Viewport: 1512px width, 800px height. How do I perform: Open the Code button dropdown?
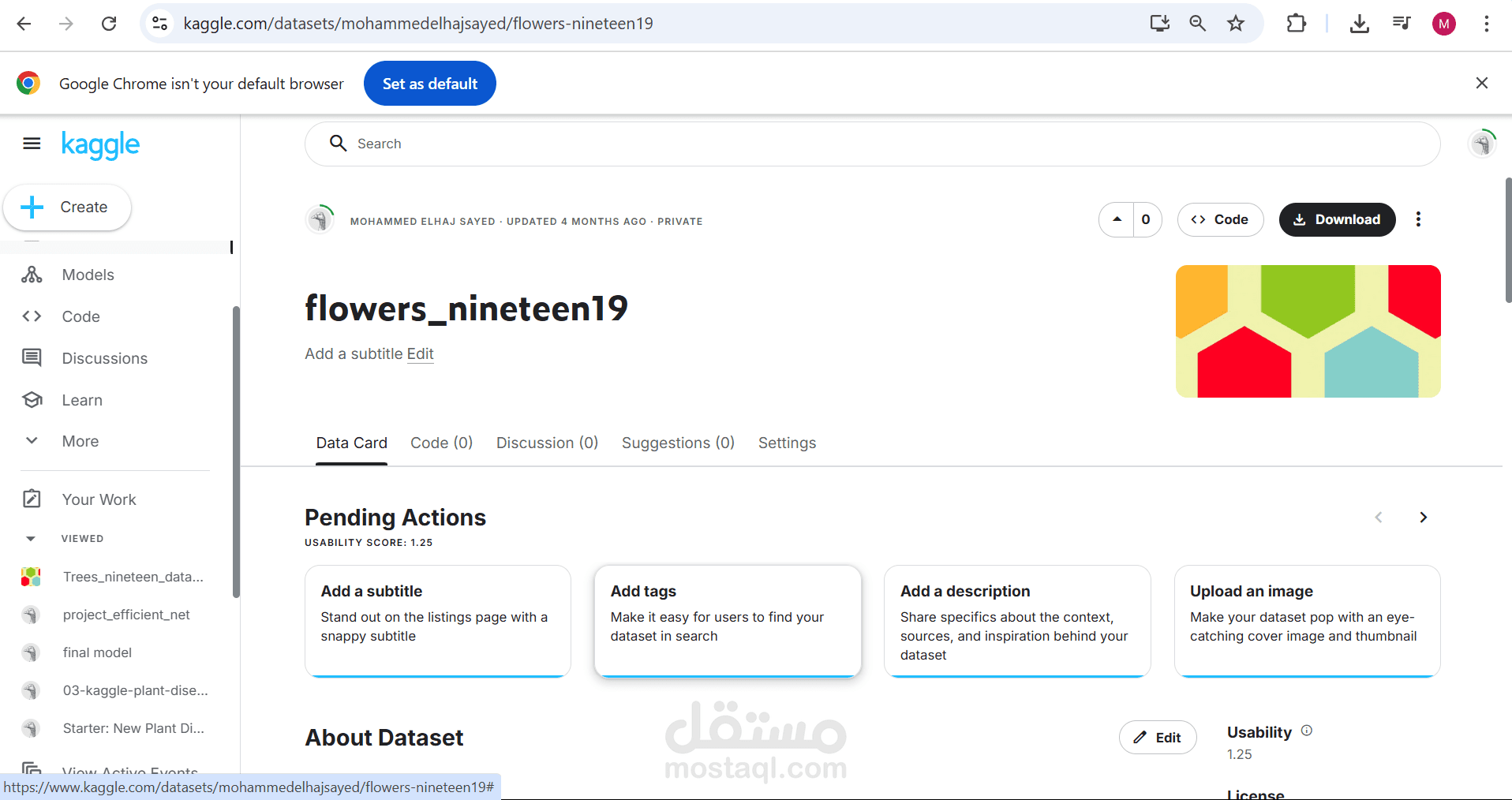coord(1220,219)
